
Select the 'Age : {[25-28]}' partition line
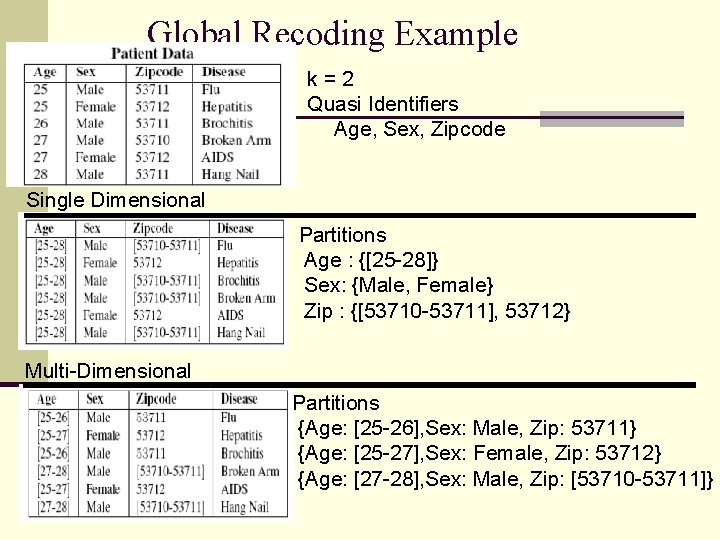coord(371,260)
